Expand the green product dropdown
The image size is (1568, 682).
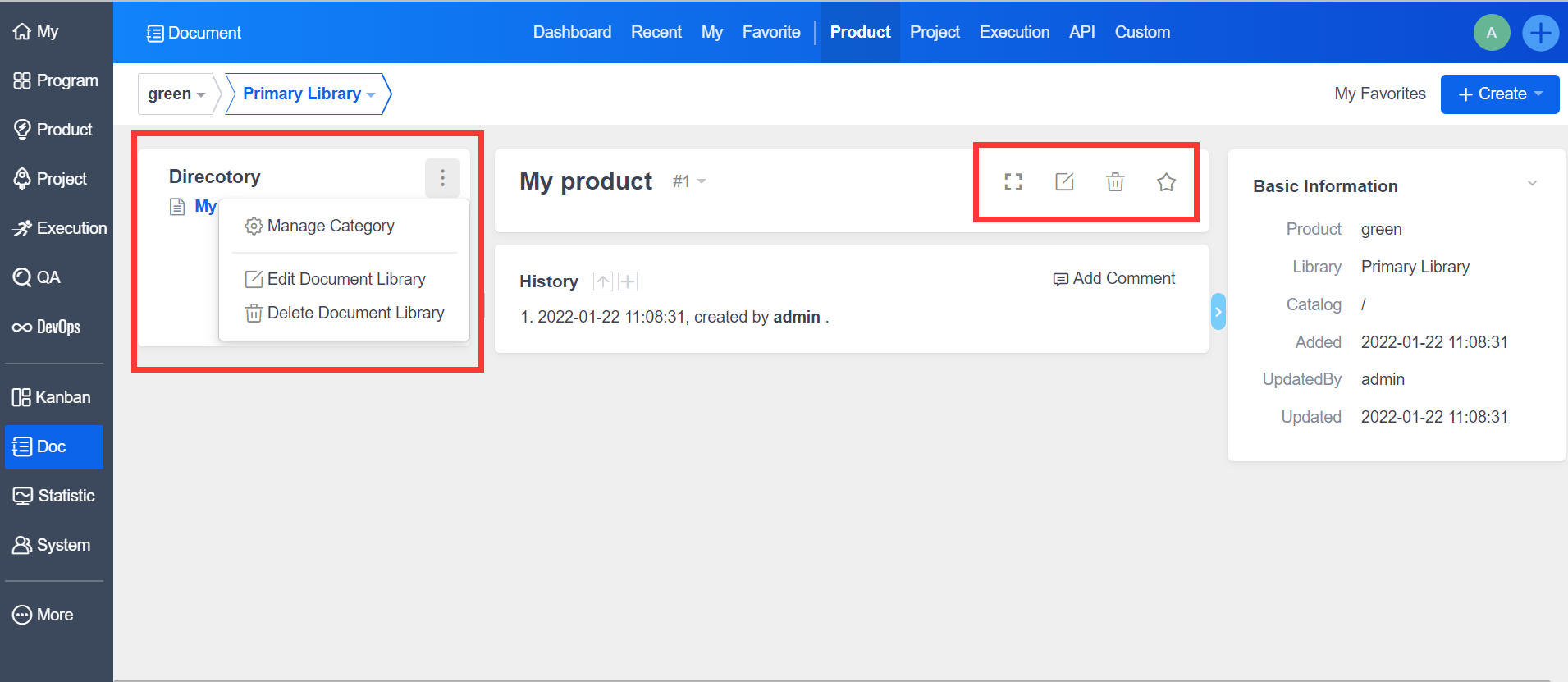[x=176, y=94]
